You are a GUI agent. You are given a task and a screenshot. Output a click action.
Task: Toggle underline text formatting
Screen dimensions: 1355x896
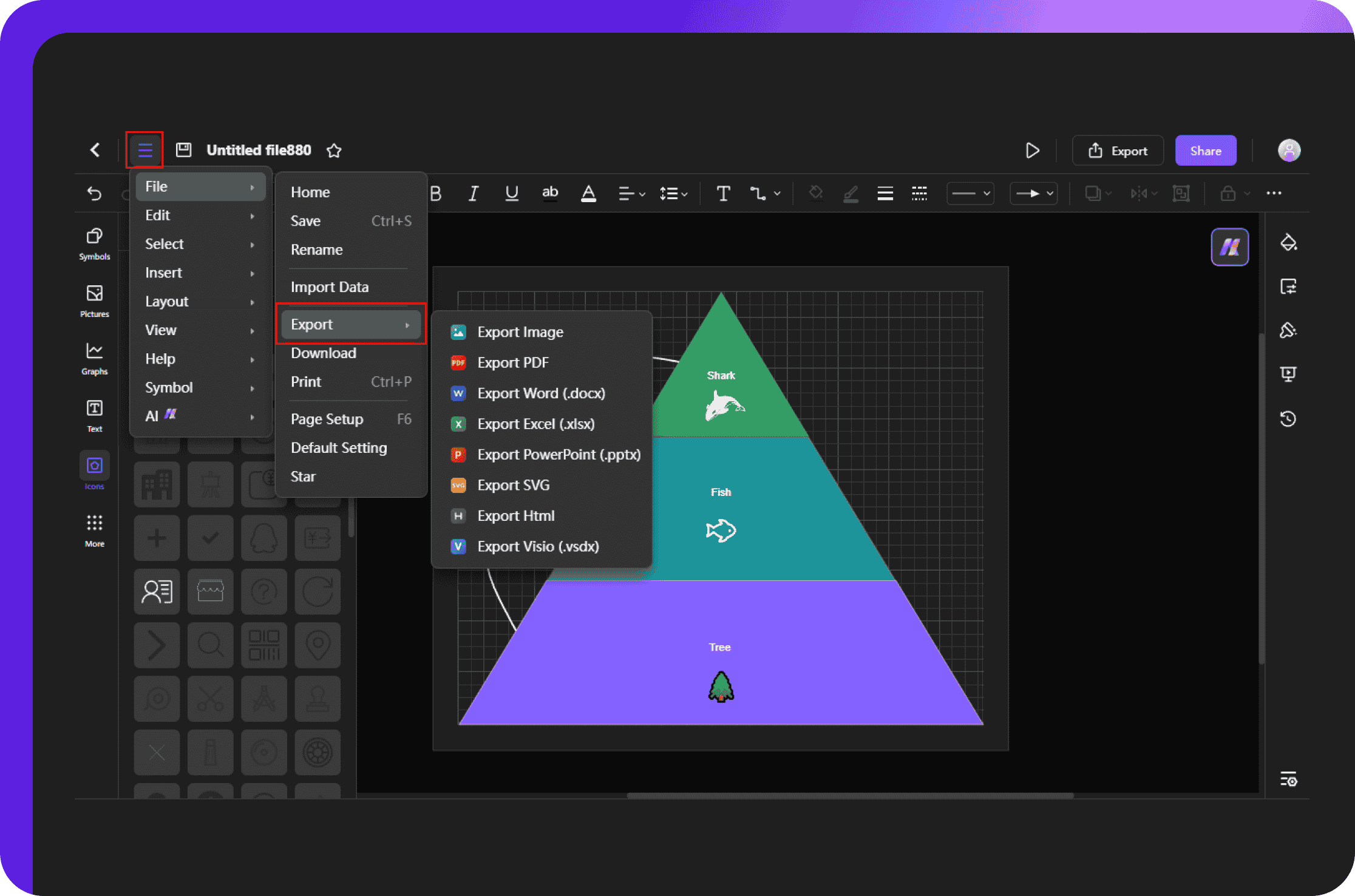[511, 194]
